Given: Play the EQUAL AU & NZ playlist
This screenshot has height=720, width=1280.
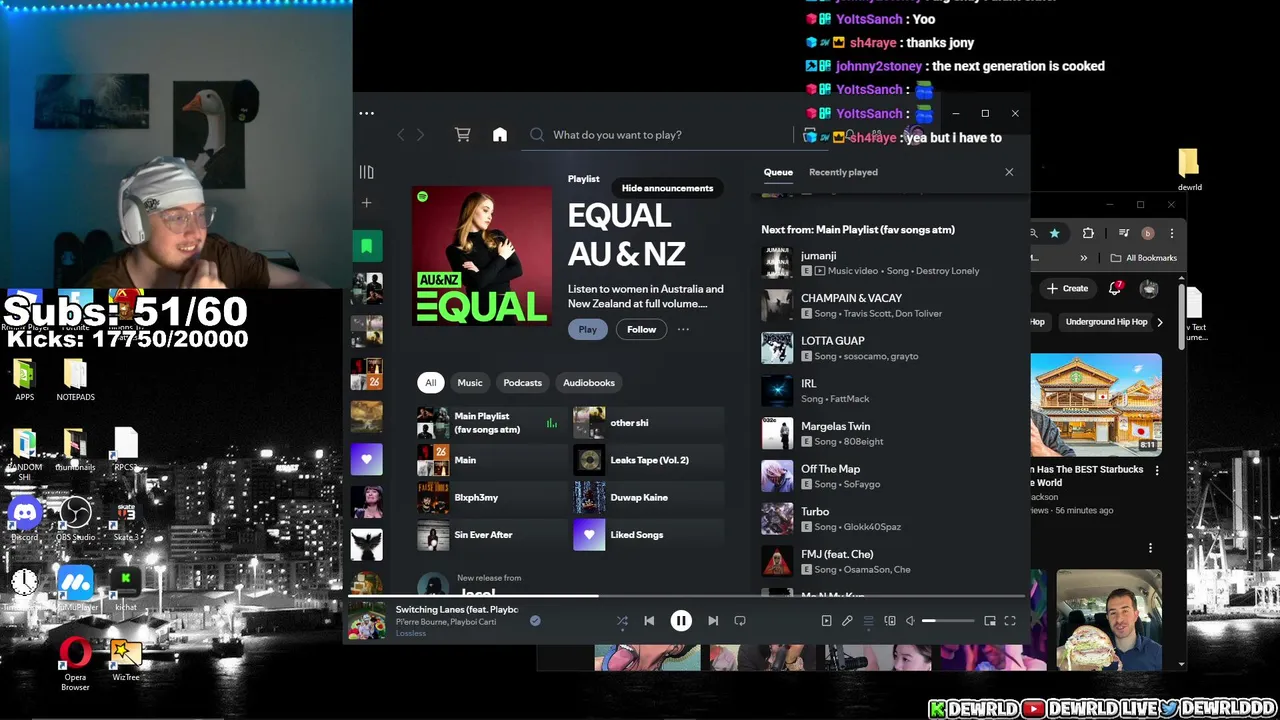Looking at the screenshot, I should click(x=587, y=329).
